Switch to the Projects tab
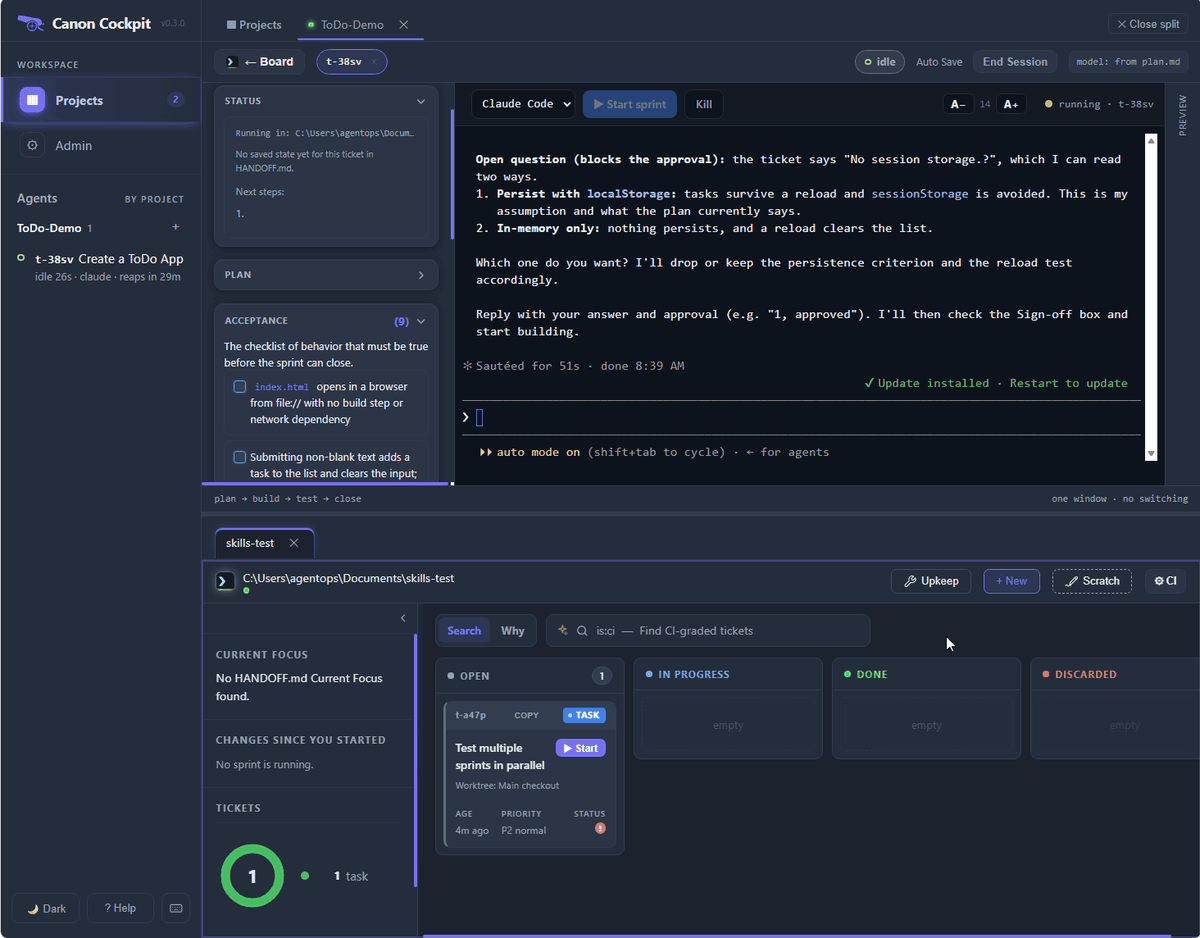The width and height of the screenshot is (1200, 938). (254, 24)
